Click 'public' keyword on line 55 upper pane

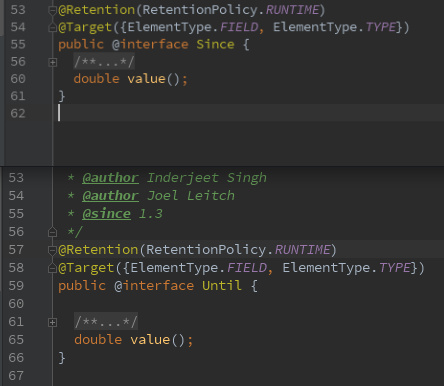[x=81, y=44]
